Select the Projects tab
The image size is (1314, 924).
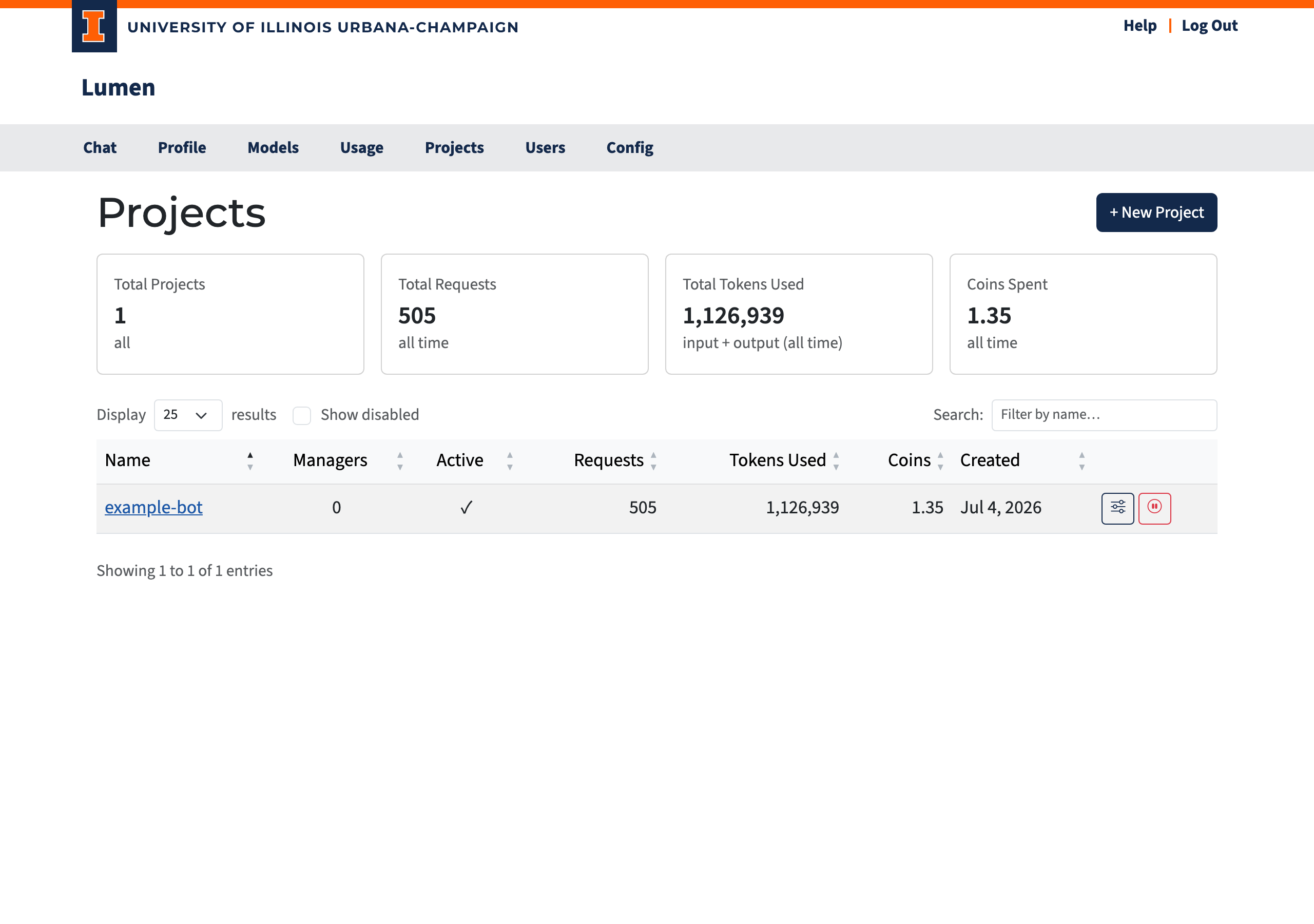[x=454, y=148]
